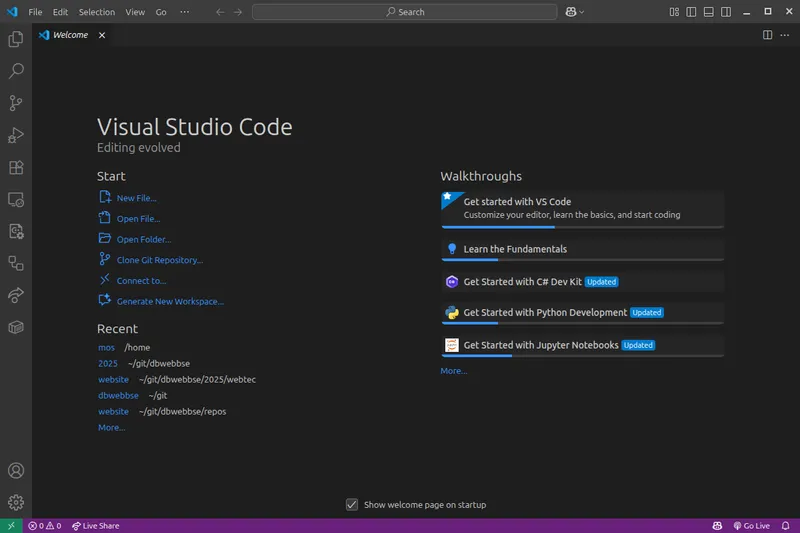Click the Clone Git Repository... link
The height and width of the screenshot is (533, 800).
[x=159, y=260]
